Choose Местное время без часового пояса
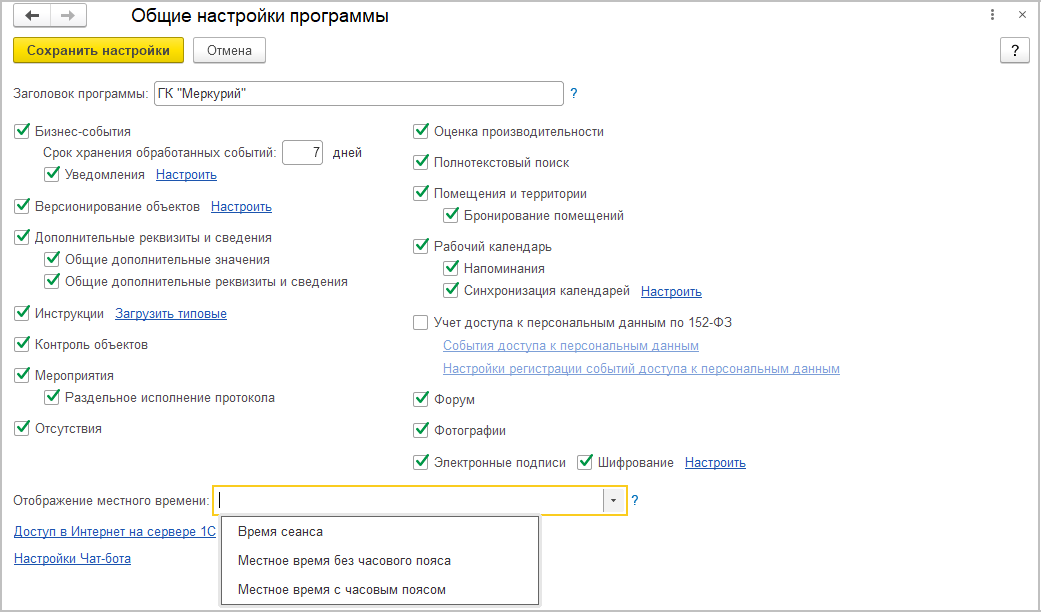 (x=344, y=561)
